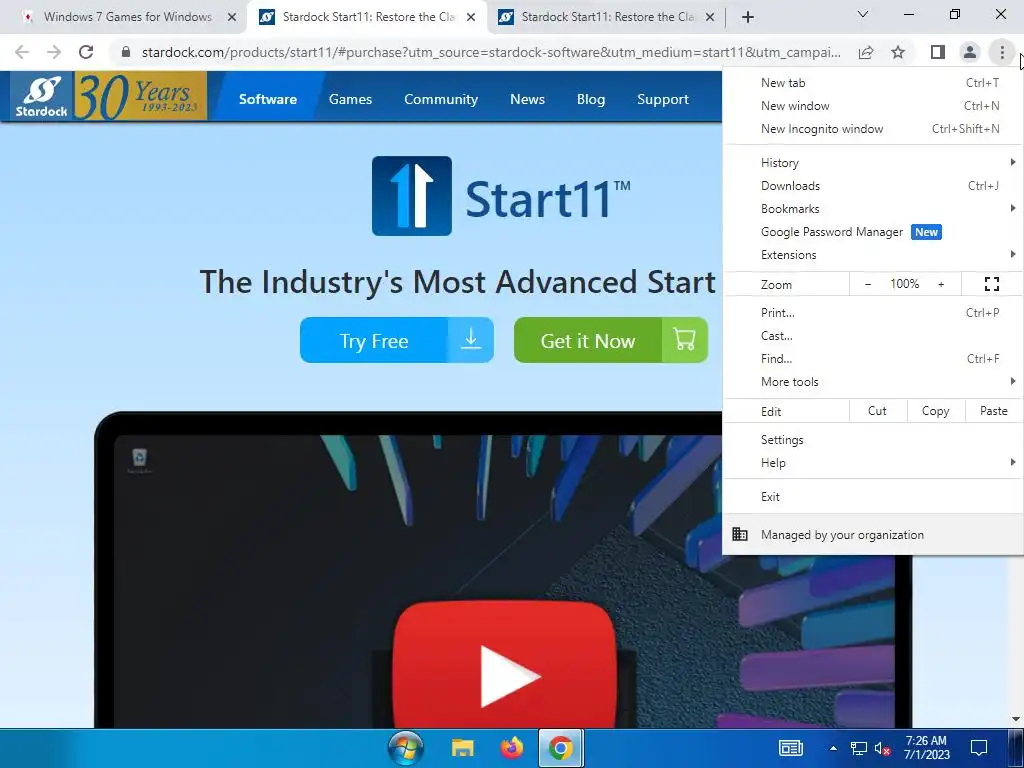The image size is (1024, 768).
Task: Open the profile avatar icon
Action: (x=970, y=52)
